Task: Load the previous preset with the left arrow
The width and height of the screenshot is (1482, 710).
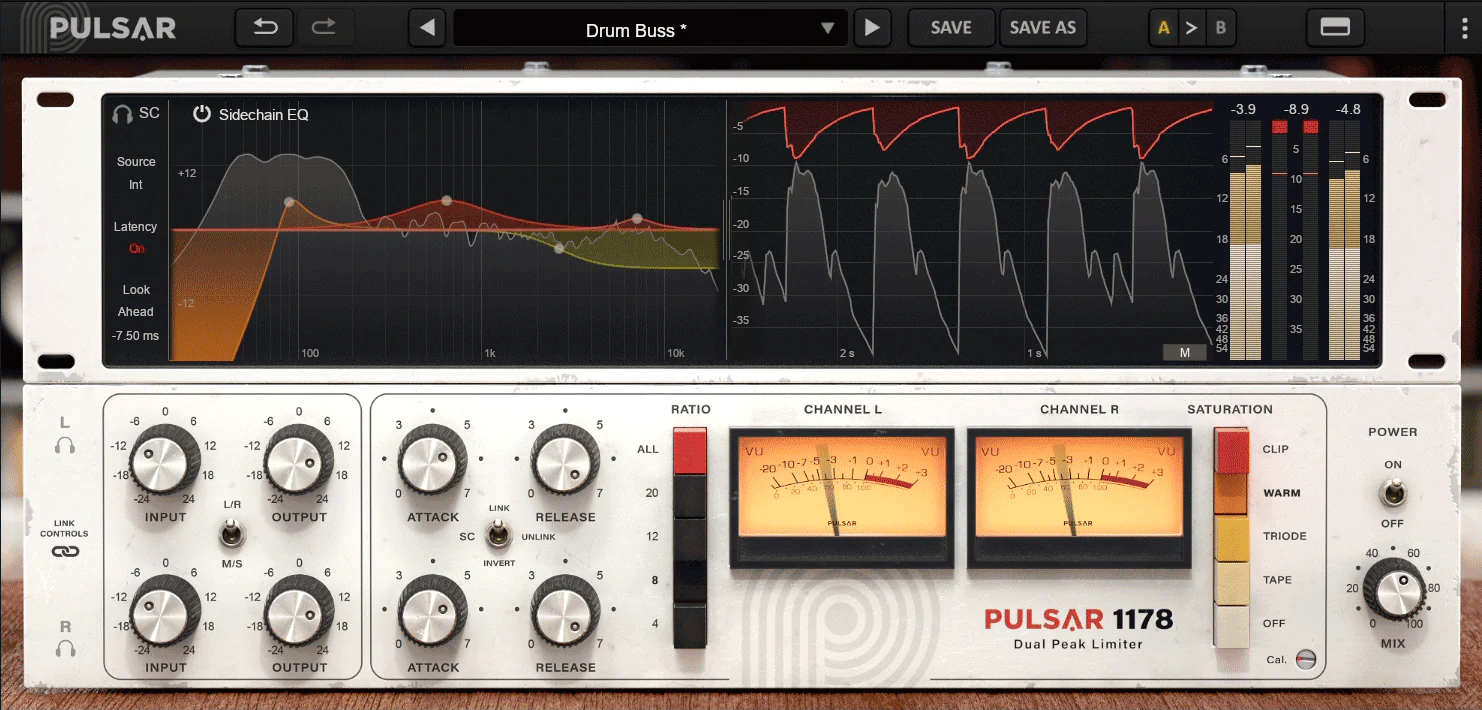Action: click(x=426, y=28)
